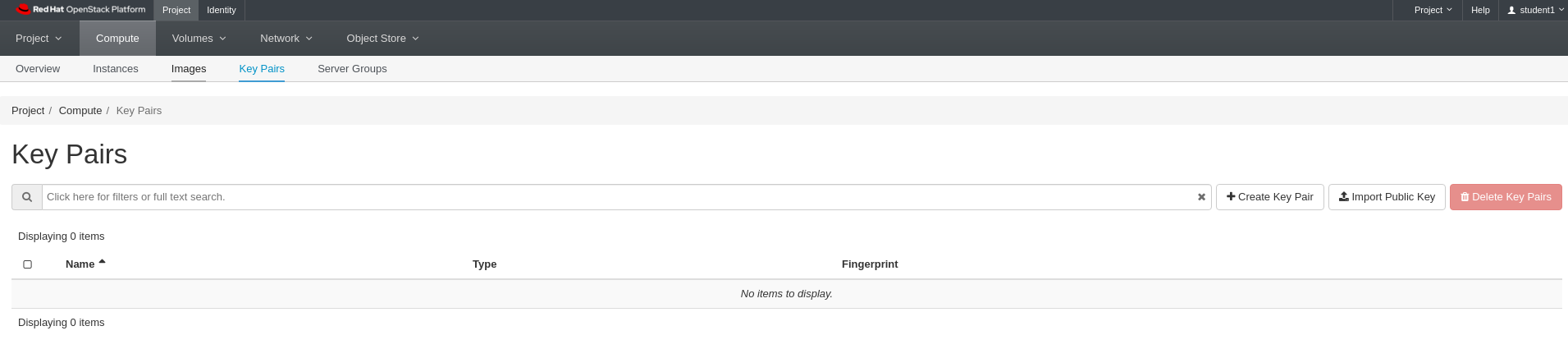Viewport: 1568px width, 349px height.
Task: Open the Server Groups tab
Action: click(x=352, y=69)
